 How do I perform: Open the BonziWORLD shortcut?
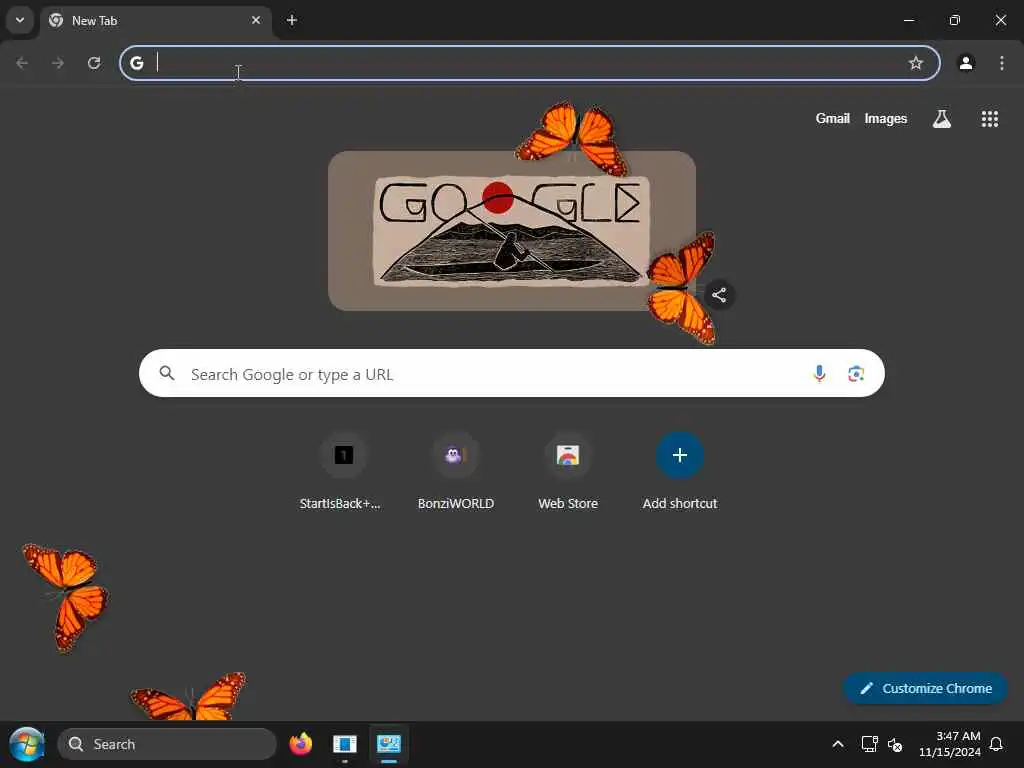point(456,472)
